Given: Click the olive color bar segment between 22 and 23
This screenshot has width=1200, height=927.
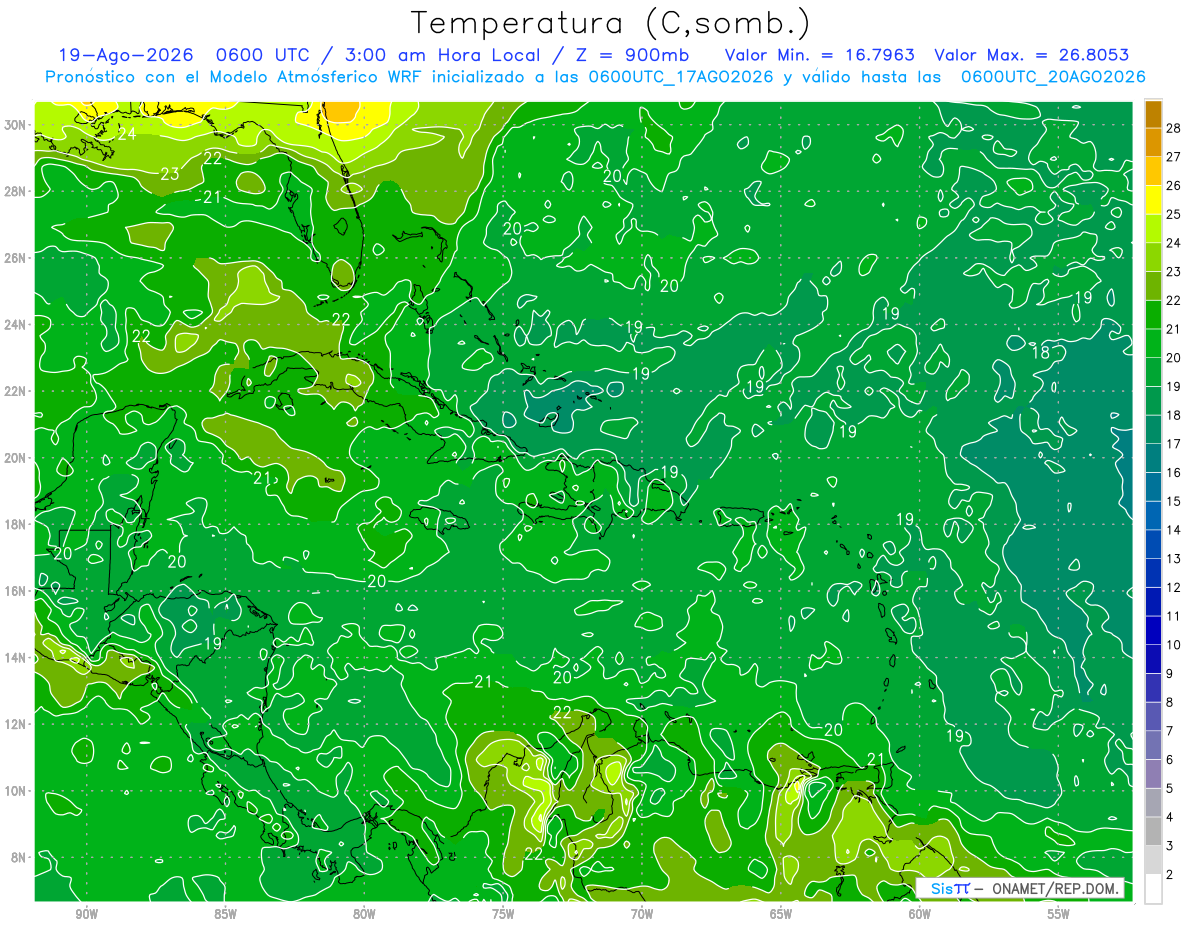Looking at the screenshot, I should pyautogui.click(x=1153, y=287).
